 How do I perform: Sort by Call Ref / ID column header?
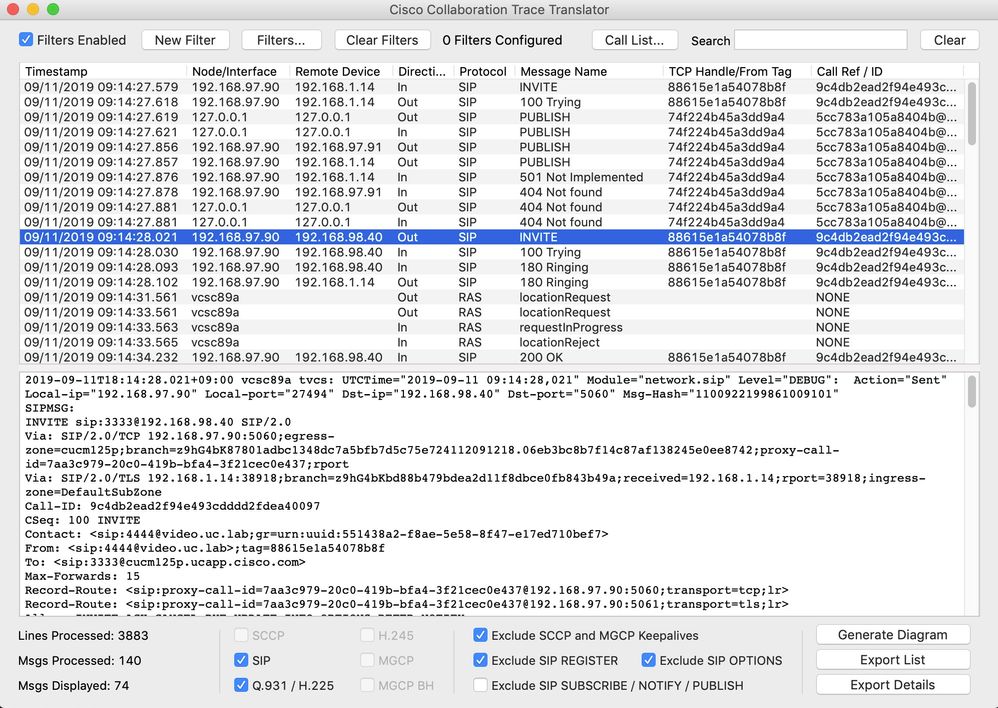pyautogui.click(x=887, y=71)
